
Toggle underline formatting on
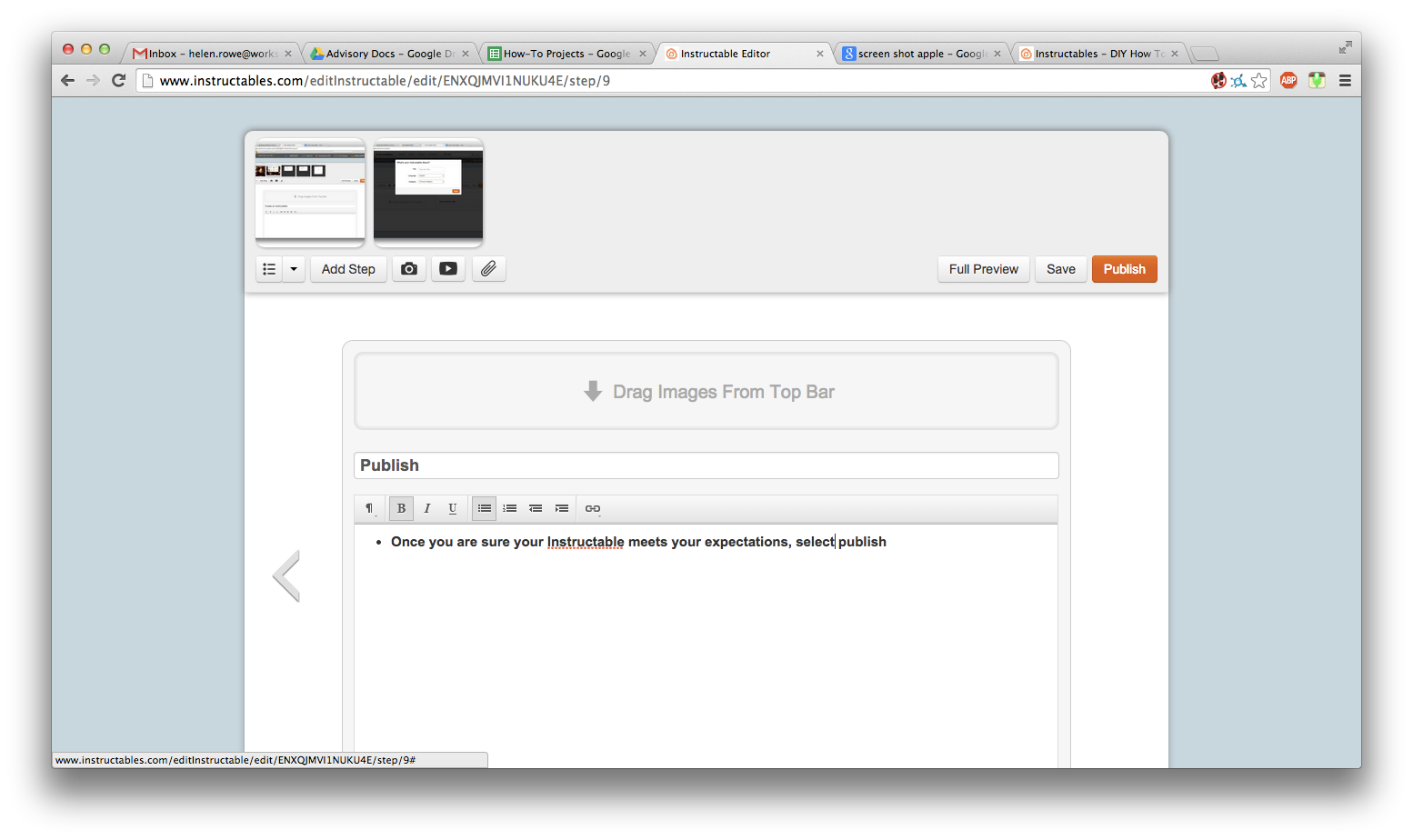(452, 508)
